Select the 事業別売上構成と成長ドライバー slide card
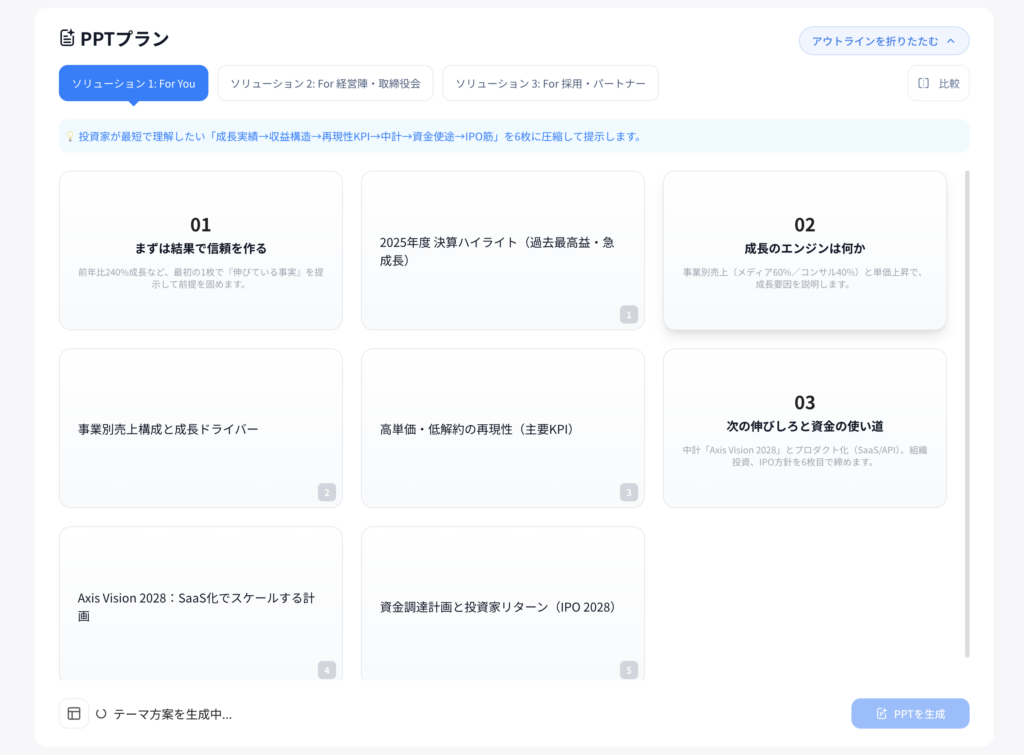This screenshot has width=1024, height=755. 200,428
